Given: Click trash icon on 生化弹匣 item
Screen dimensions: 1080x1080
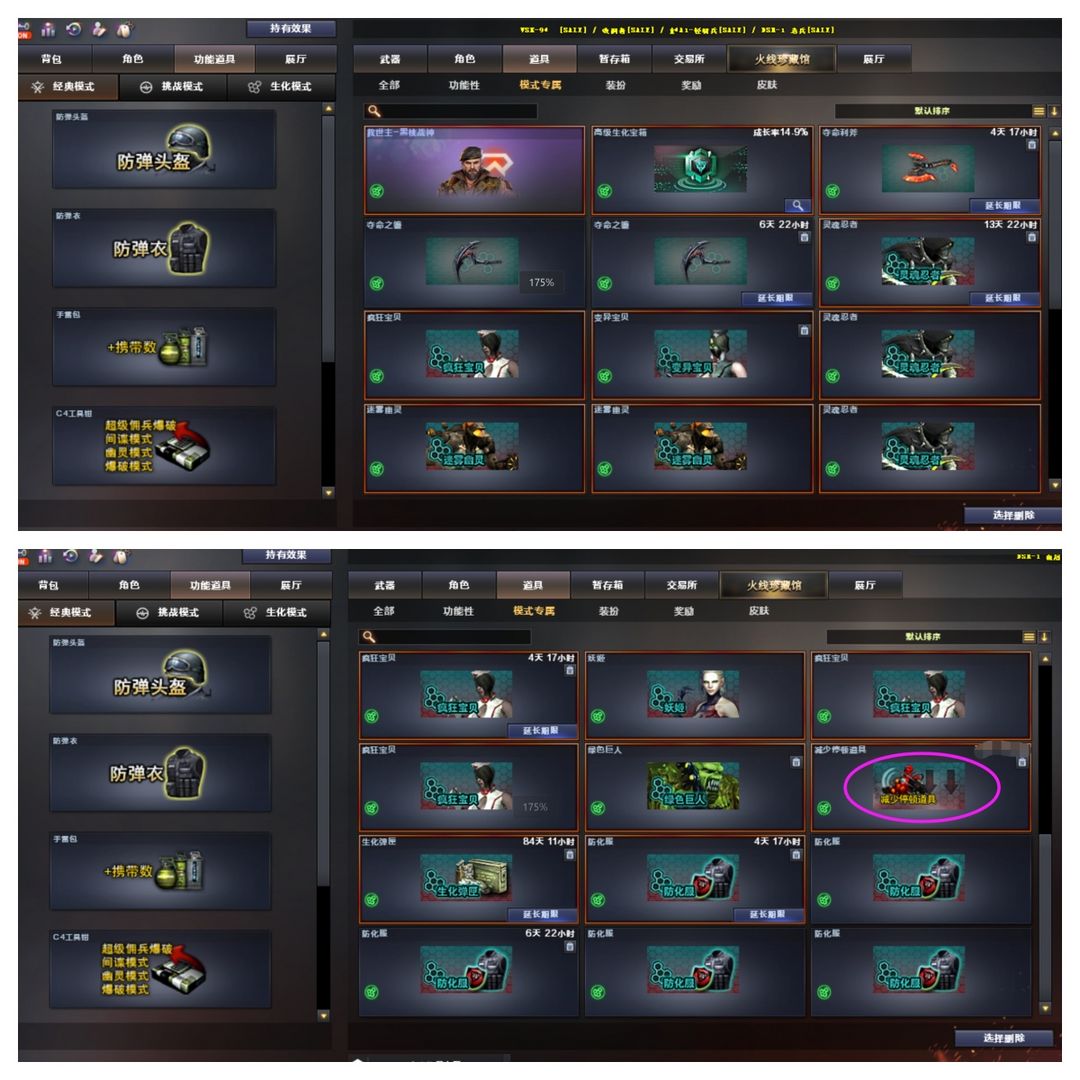Looking at the screenshot, I should (569, 855).
